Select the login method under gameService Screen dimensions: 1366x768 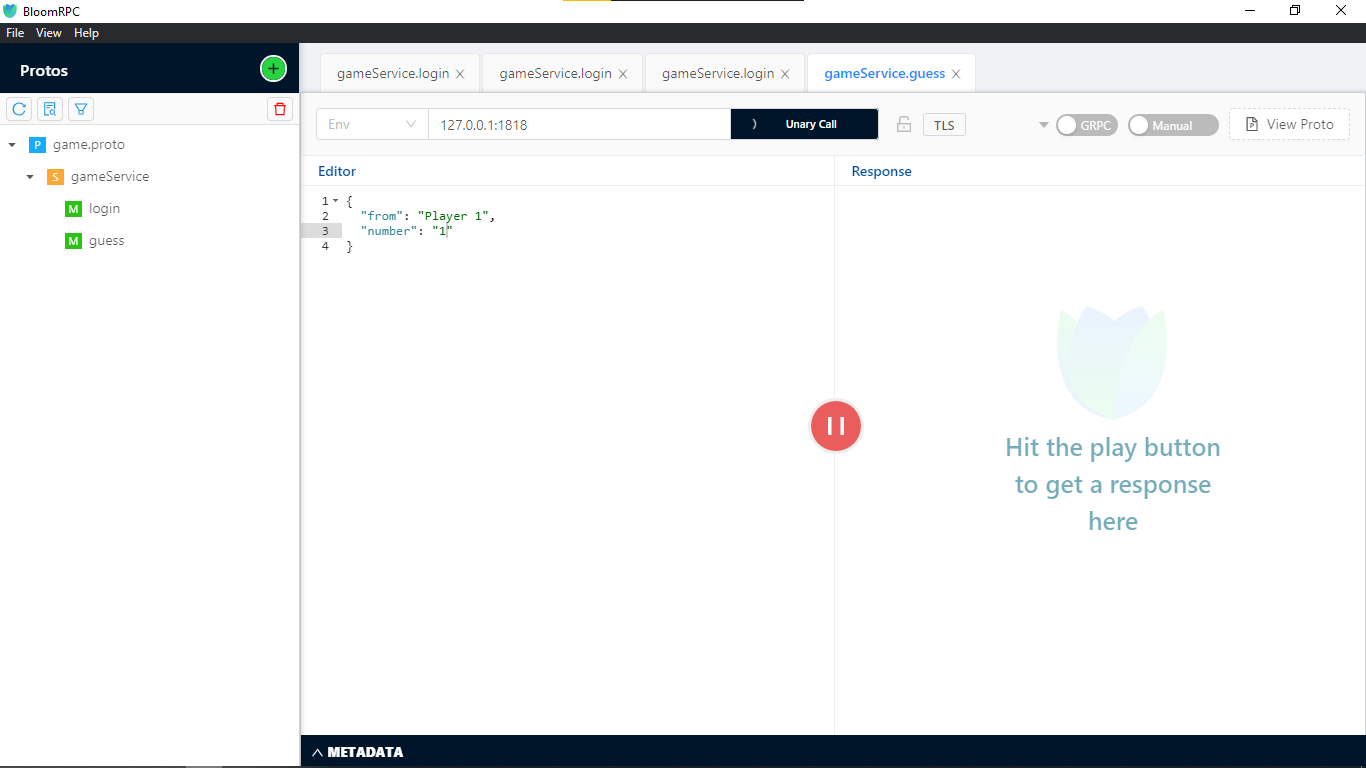pos(103,208)
